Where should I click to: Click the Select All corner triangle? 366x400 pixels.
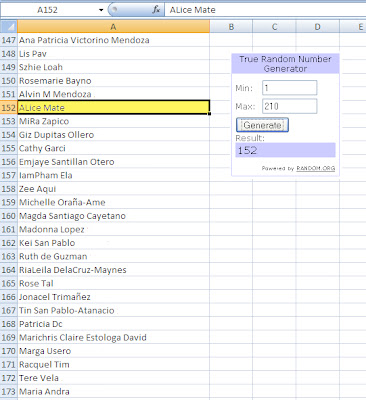tap(9, 27)
